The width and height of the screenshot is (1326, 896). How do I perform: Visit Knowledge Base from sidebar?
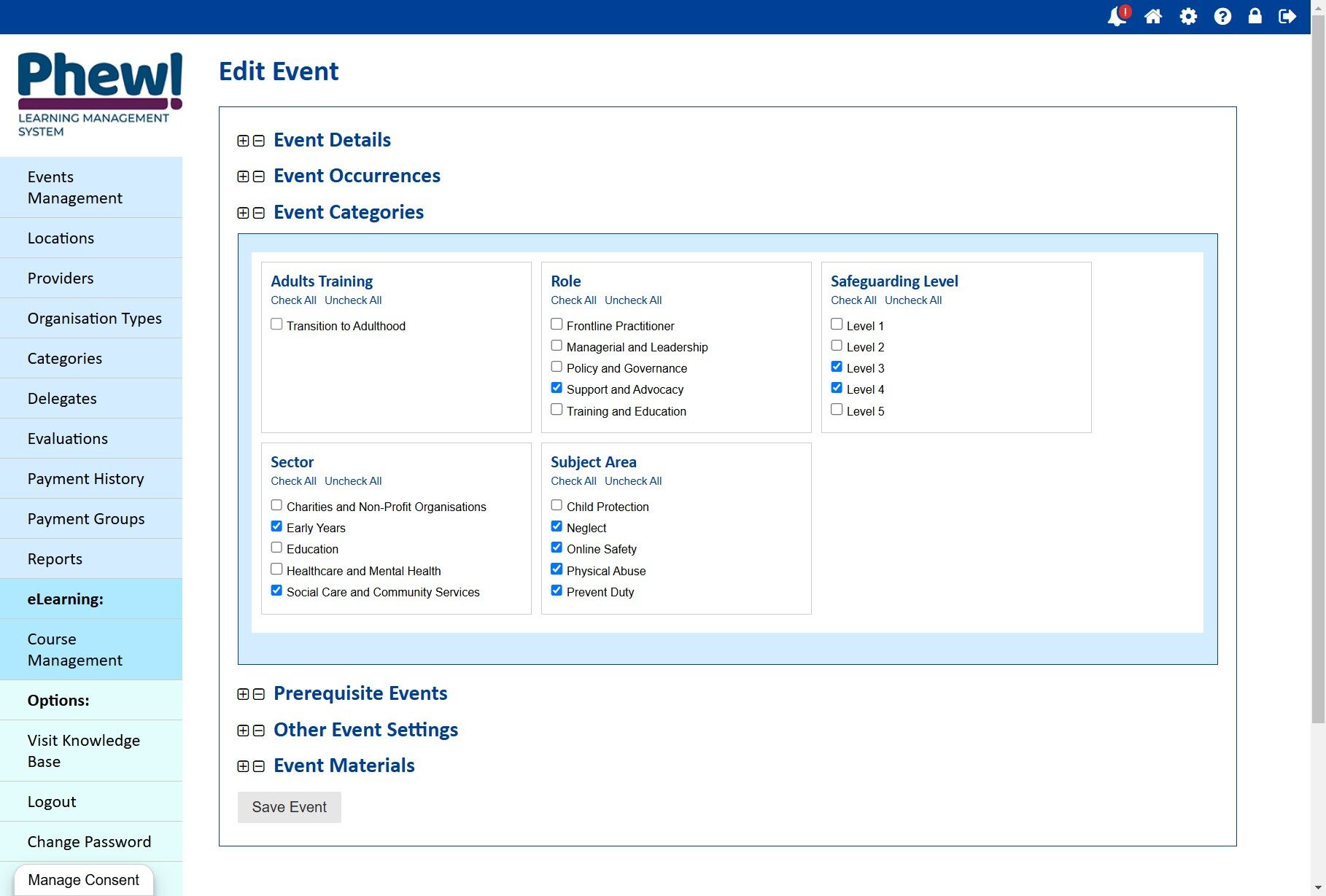click(x=91, y=751)
